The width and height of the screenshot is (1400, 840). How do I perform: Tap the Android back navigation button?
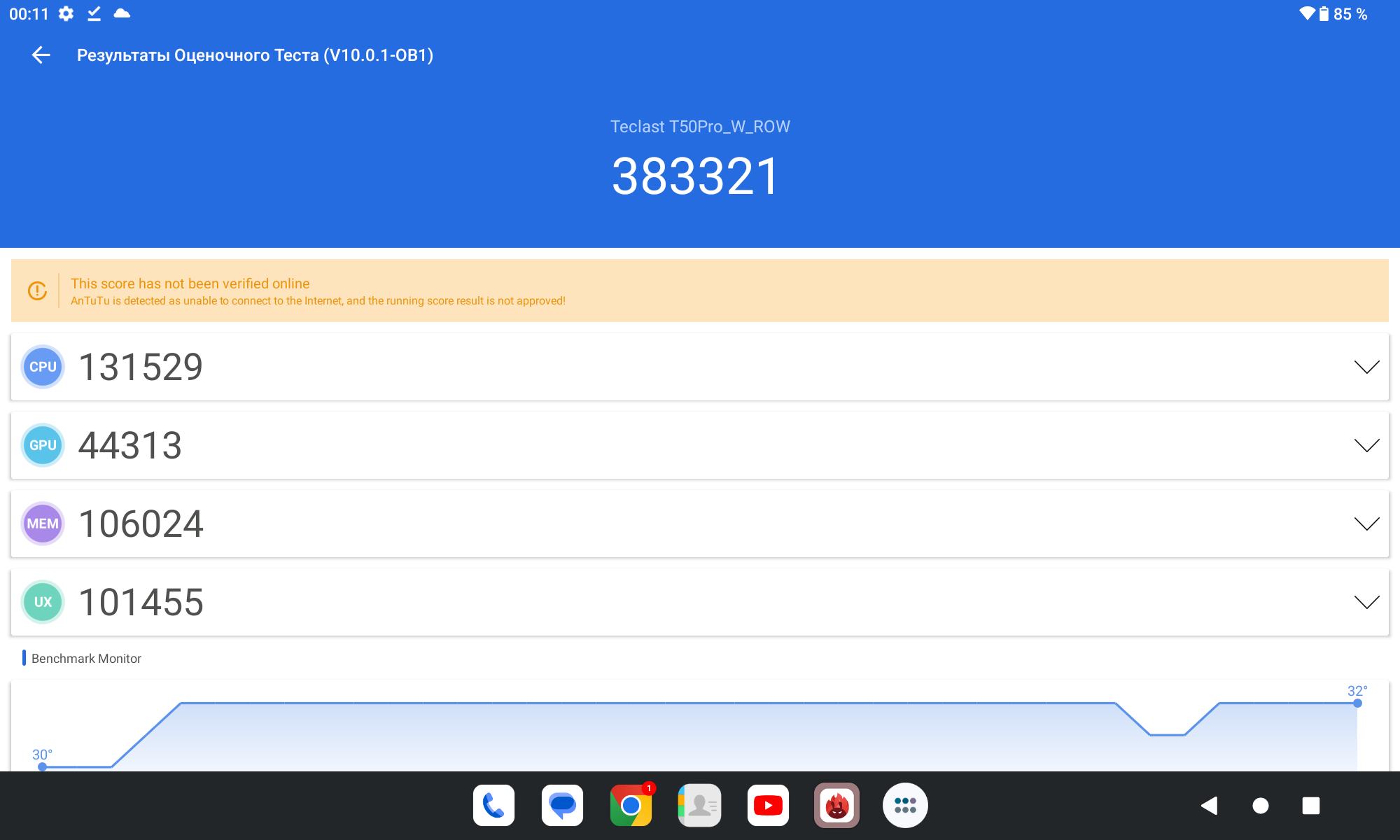1209,806
